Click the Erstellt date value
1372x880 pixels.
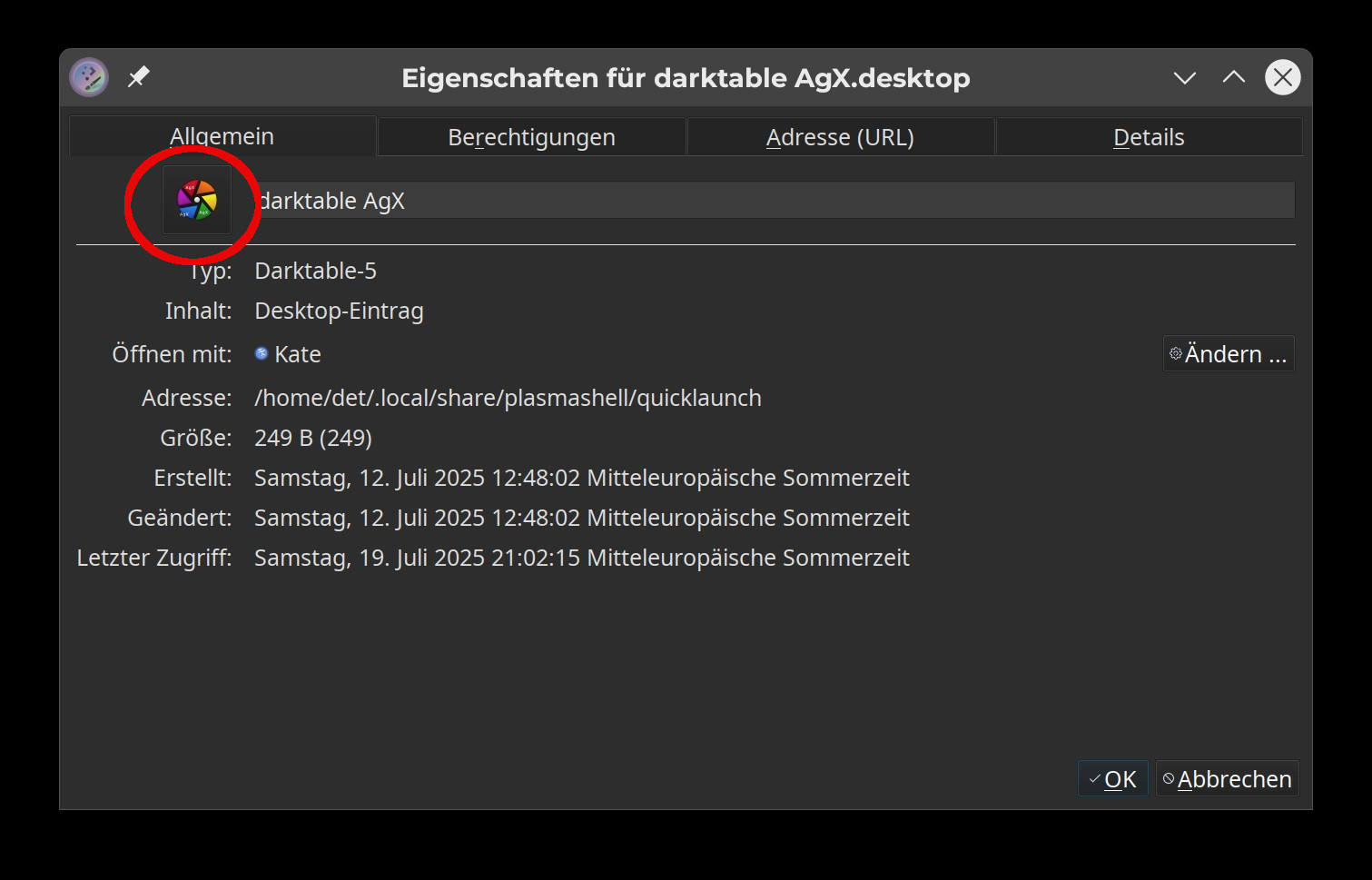tap(582, 478)
